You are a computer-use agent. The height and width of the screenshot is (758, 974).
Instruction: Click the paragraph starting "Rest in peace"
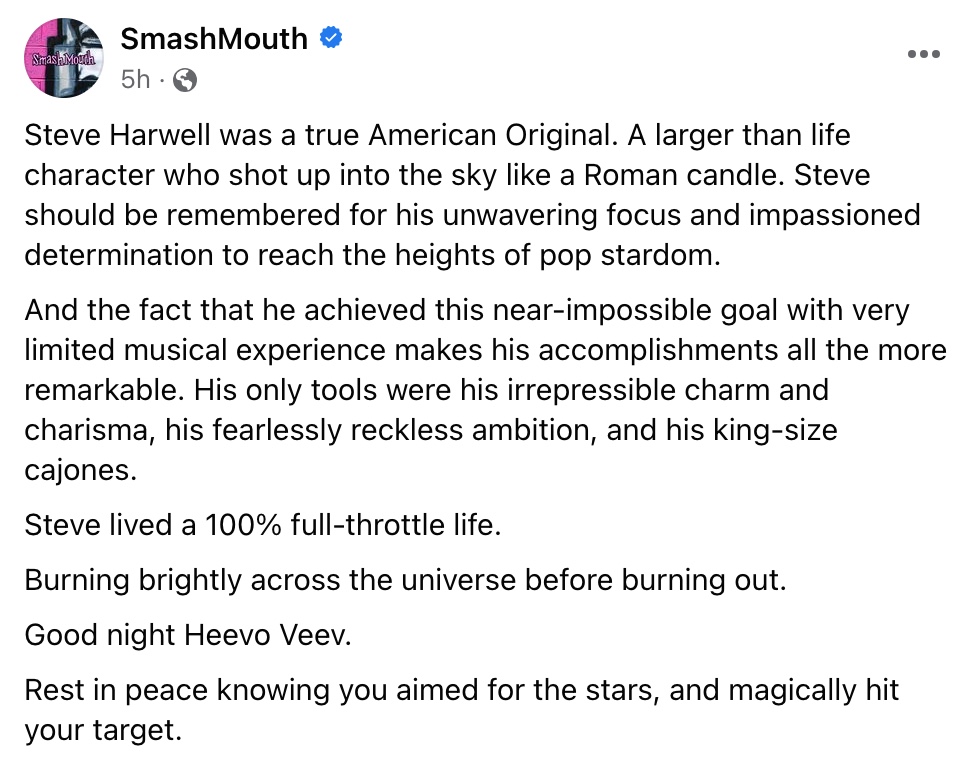462,710
